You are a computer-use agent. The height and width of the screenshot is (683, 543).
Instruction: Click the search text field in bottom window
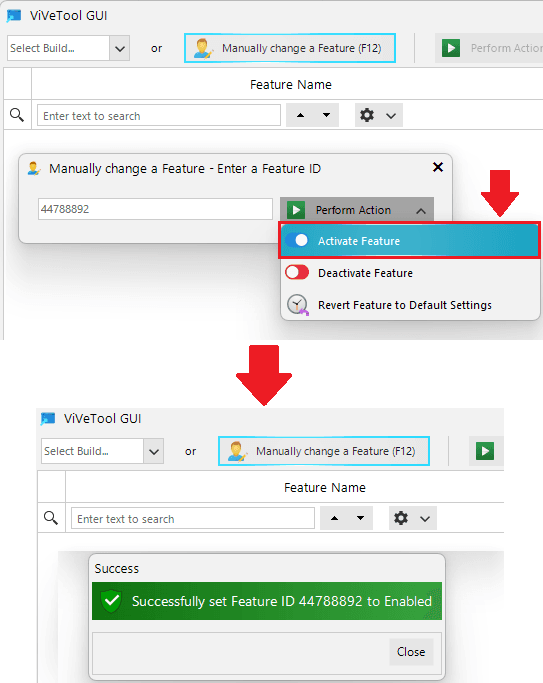pyautogui.click(x=192, y=518)
